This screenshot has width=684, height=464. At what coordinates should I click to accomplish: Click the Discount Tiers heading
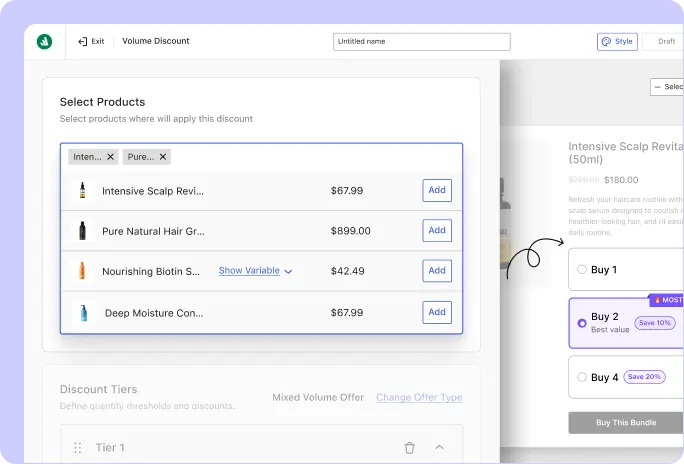point(99,389)
